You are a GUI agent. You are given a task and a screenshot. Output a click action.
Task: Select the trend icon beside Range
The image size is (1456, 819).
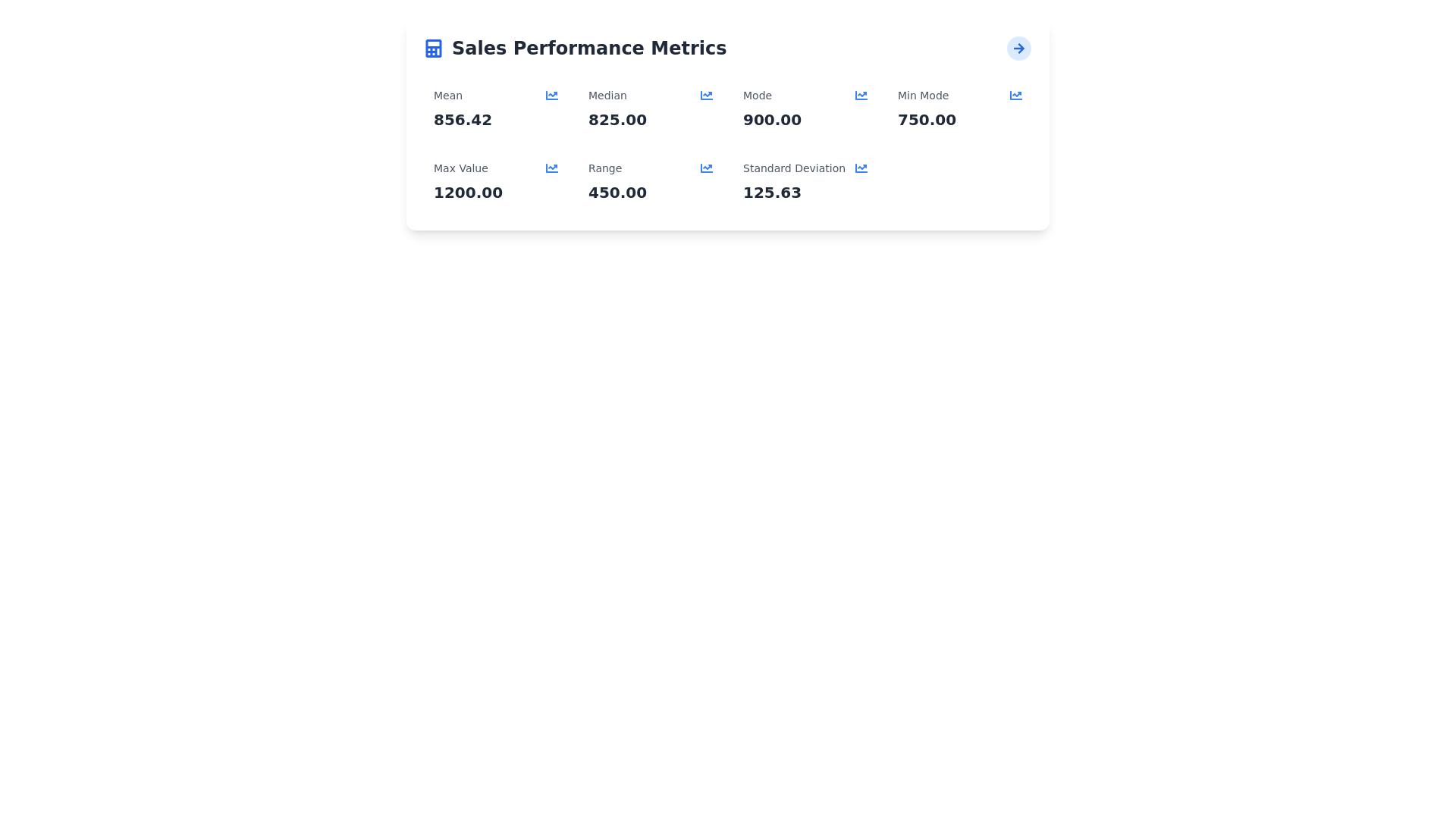tap(706, 168)
